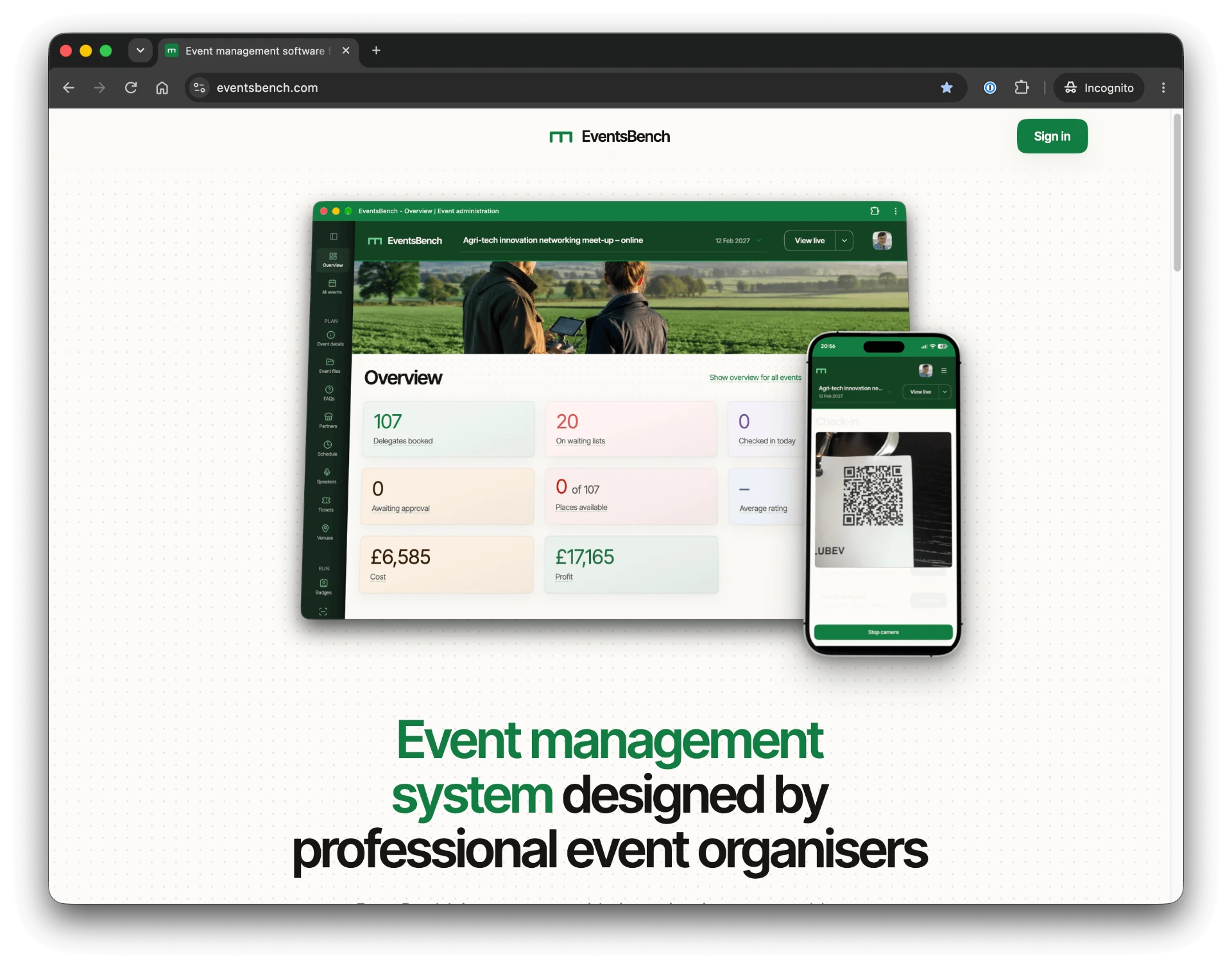Expand the arrow beside View live
This screenshot has height=968, width=1232.
tap(844, 241)
